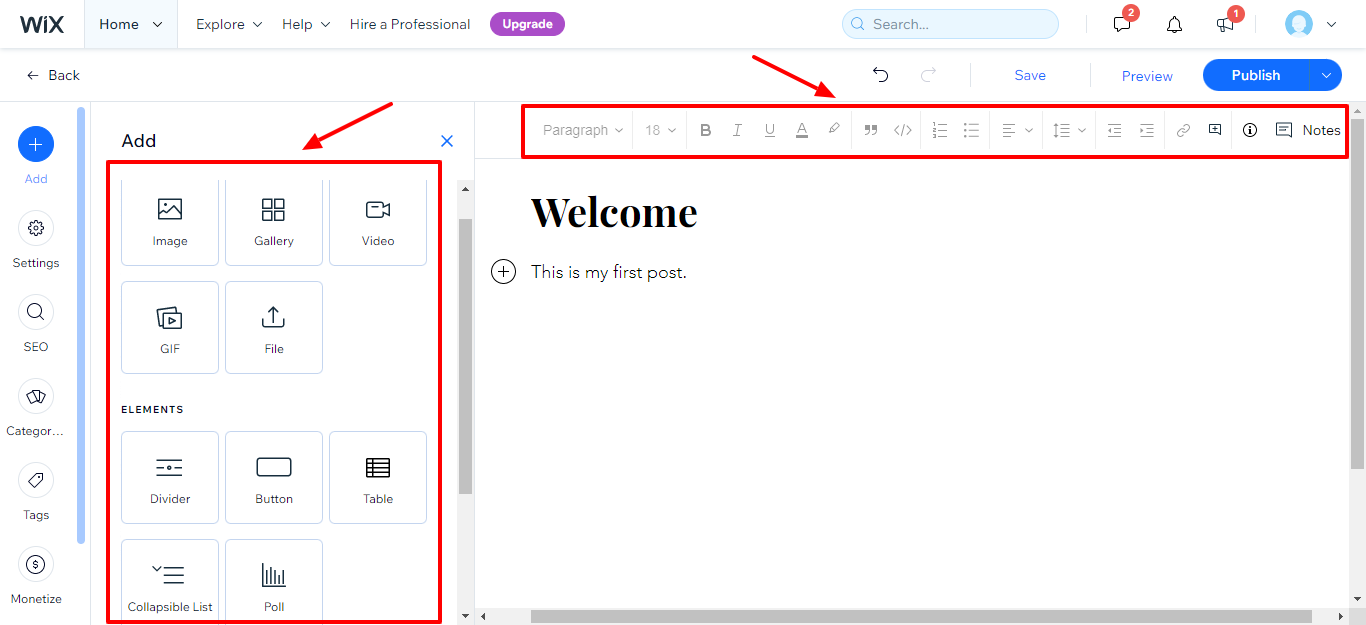Undo the last change
The height and width of the screenshot is (625, 1366).
[881, 75]
